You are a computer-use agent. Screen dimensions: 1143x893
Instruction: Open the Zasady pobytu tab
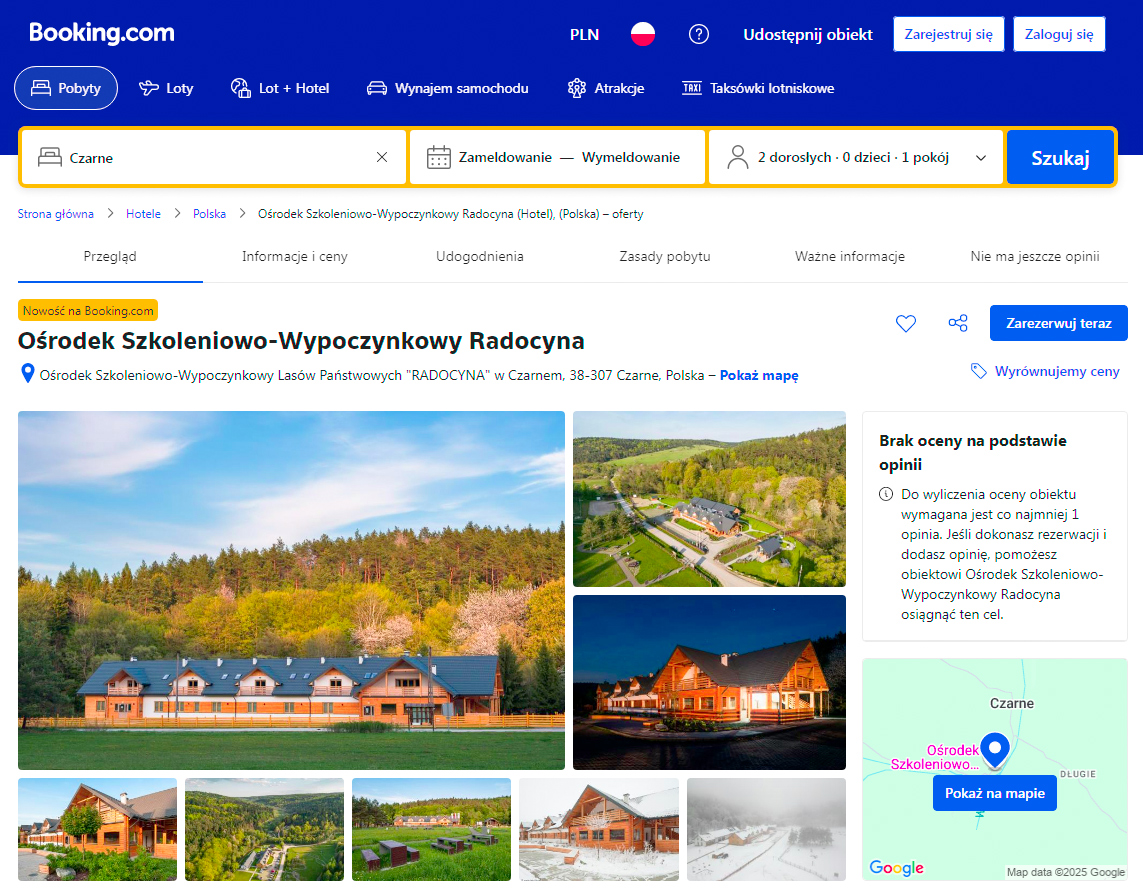point(665,256)
